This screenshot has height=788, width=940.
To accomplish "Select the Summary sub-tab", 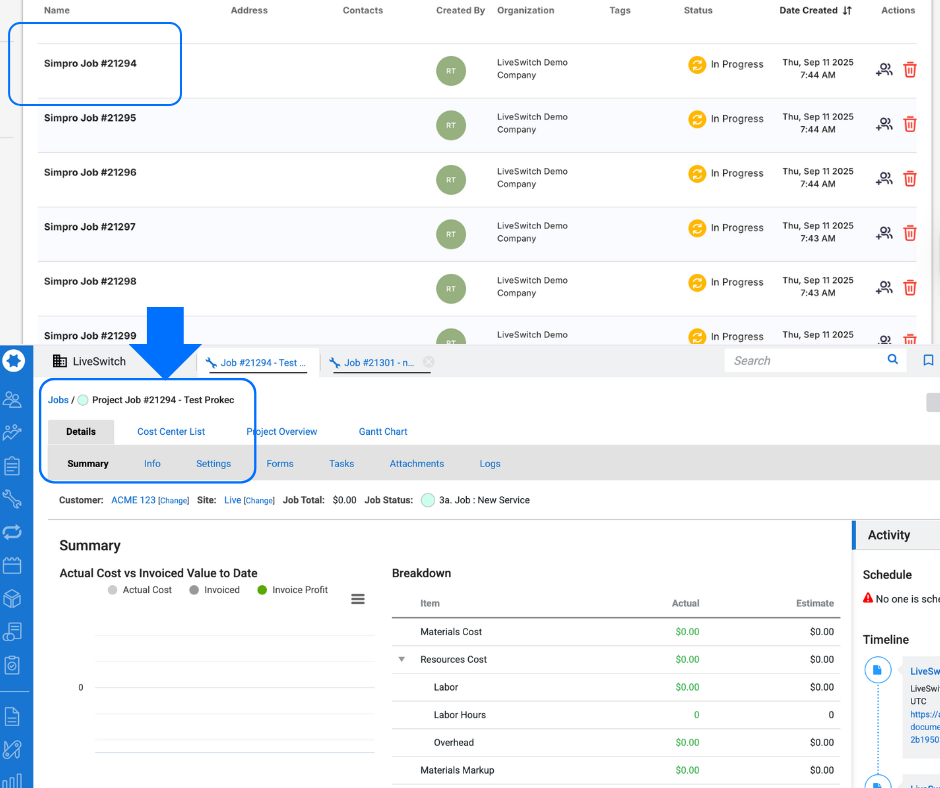I will click(x=88, y=464).
